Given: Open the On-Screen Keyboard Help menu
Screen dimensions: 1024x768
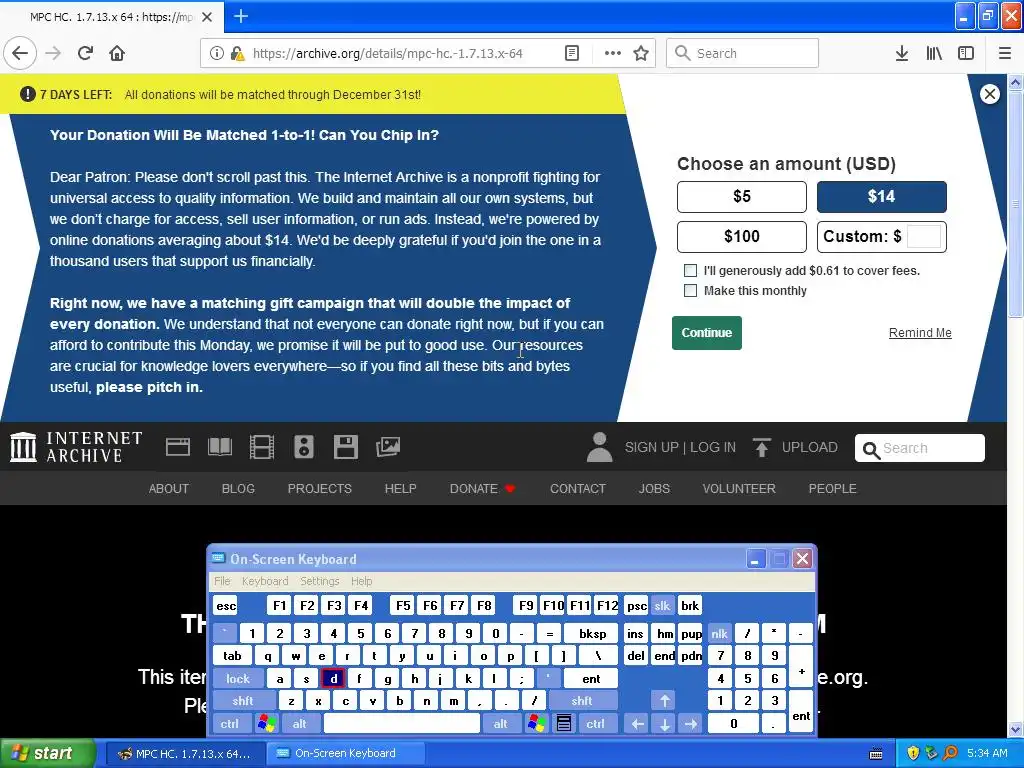Looking at the screenshot, I should click(361, 581).
